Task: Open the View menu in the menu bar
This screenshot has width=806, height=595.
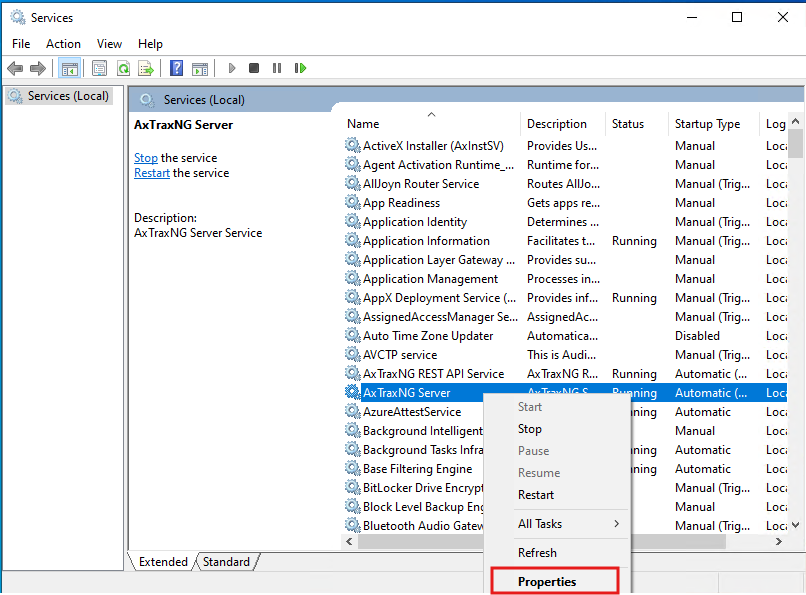Action: click(x=109, y=44)
